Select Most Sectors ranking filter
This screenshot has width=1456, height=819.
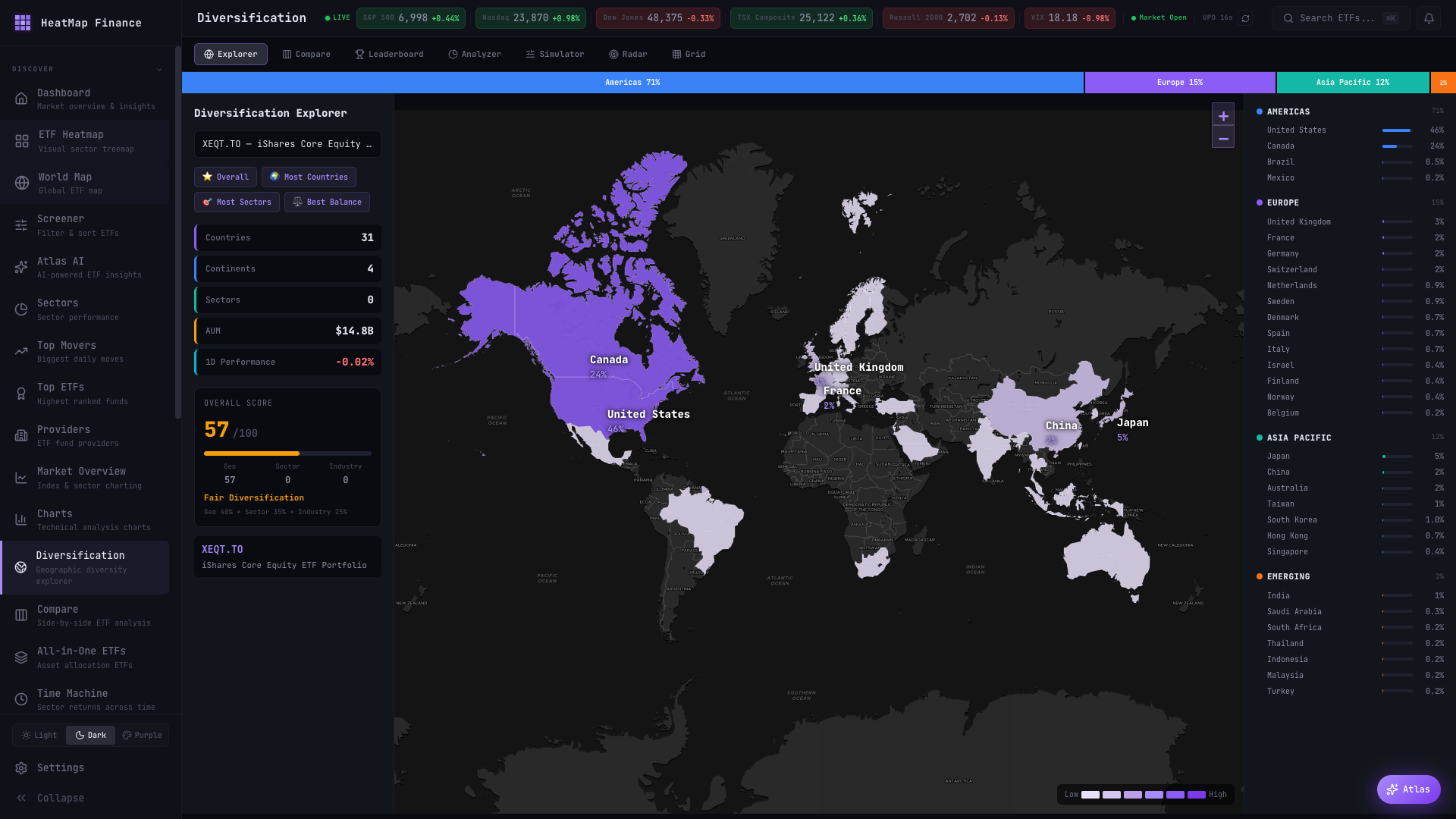click(237, 202)
